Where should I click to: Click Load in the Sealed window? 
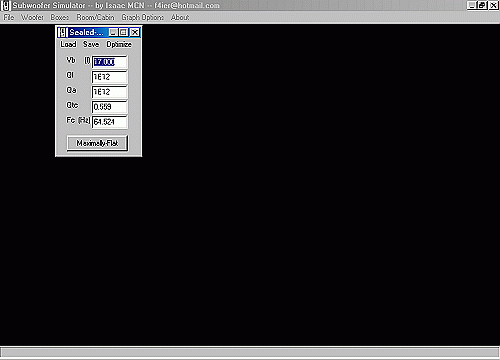coord(68,44)
